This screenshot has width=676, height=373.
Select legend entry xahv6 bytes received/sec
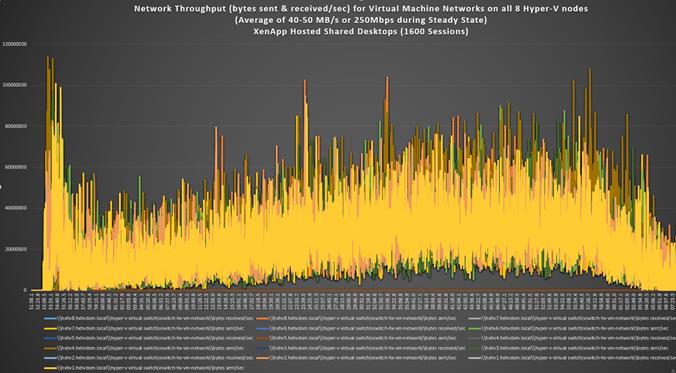[x=361, y=328]
